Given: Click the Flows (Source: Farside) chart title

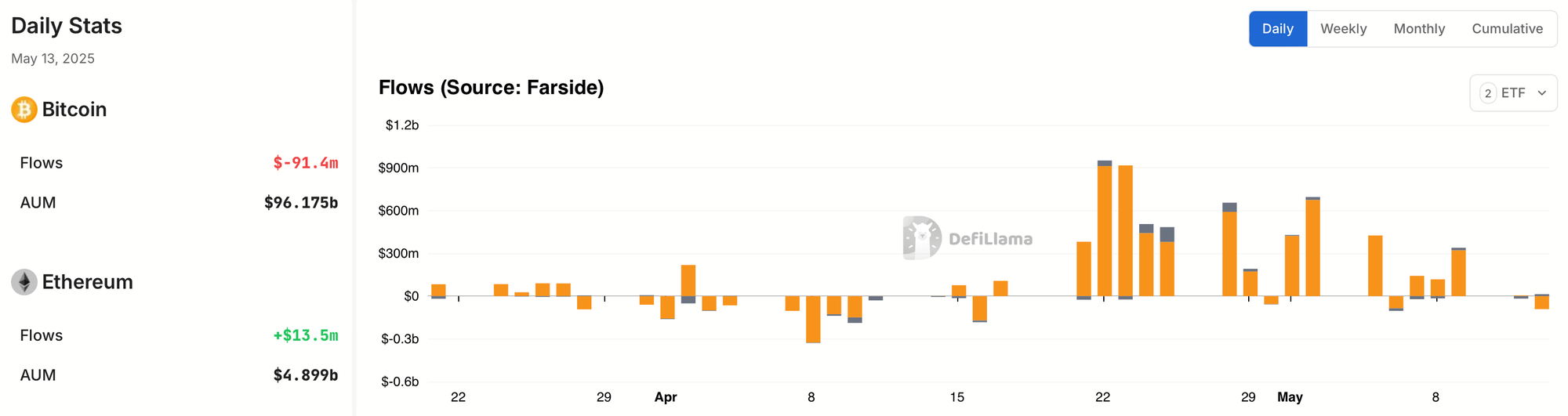Looking at the screenshot, I should coord(492,87).
